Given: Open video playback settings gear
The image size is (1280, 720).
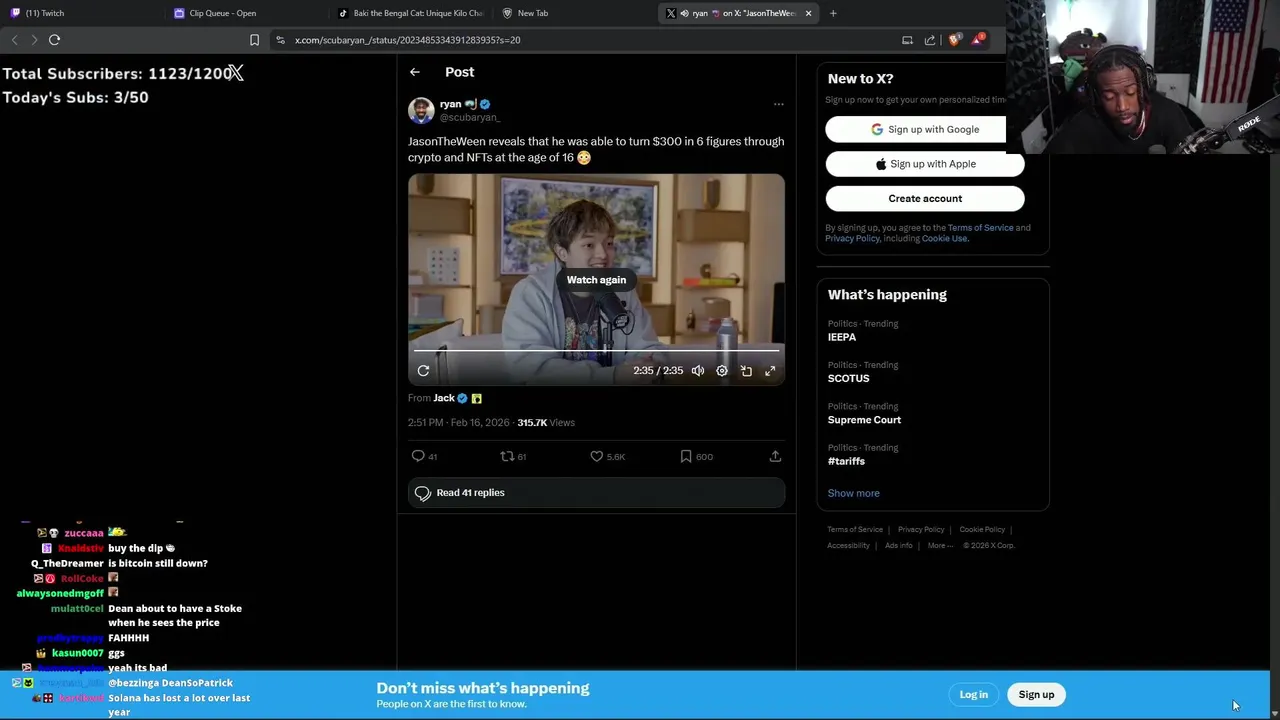Looking at the screenshot, I should [722, 371].
